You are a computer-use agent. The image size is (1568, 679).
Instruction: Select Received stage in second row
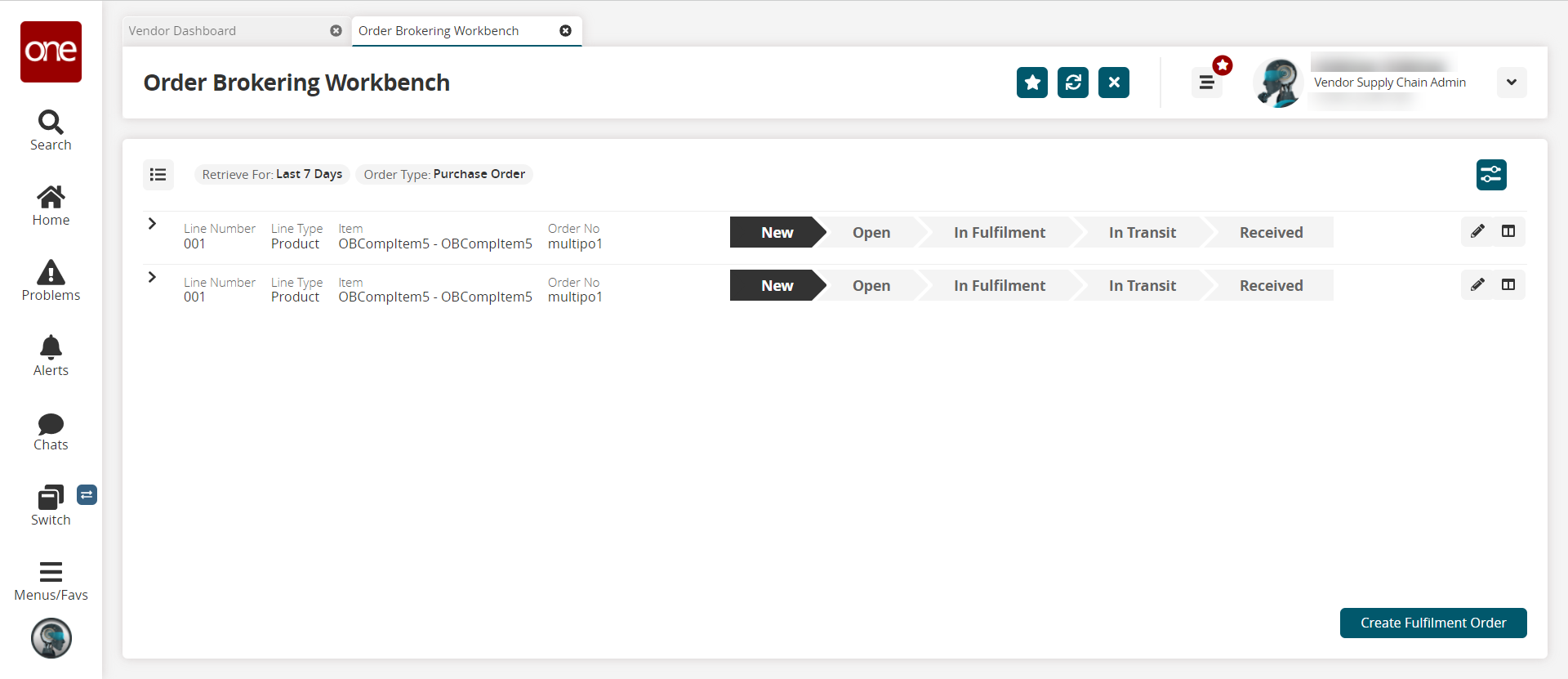click(x=1272, y=285)
